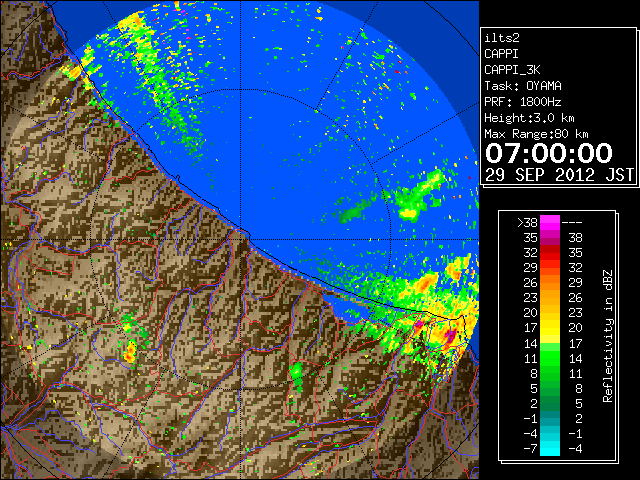Pick the yellow 17 to 20 dBZ band
This screenshot has height=480, width=640.
pos(550,328)
